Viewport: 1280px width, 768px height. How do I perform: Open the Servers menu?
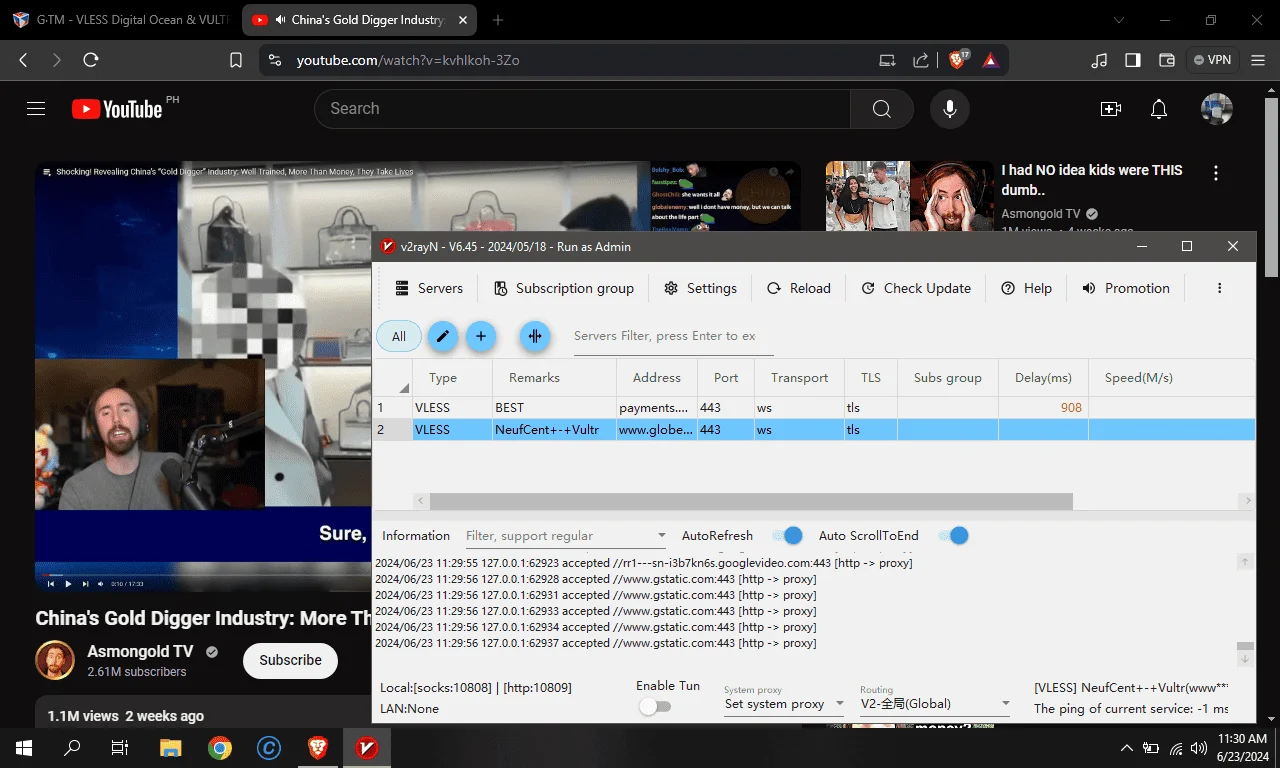coord(429,288)
